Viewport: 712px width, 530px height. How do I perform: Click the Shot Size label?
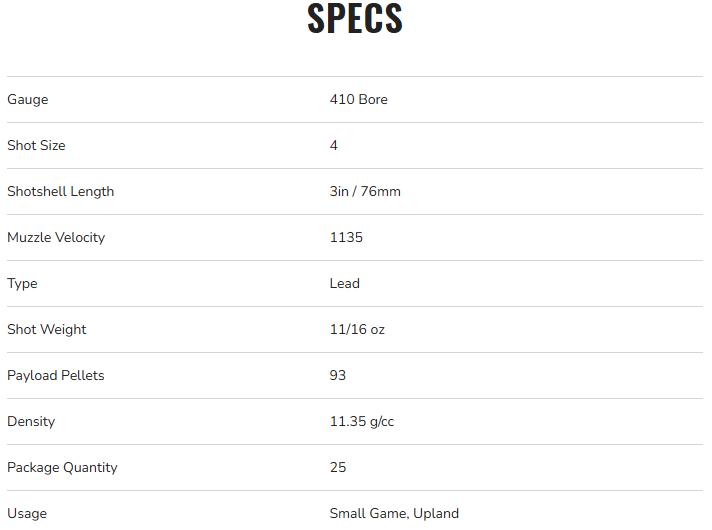coord(36,146)
